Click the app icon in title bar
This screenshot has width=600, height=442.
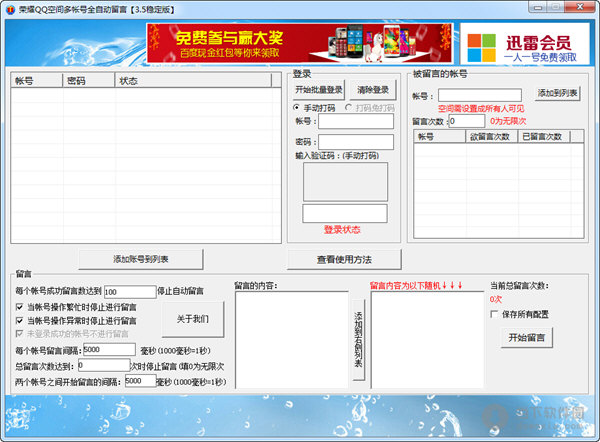[x=9, y=8]
